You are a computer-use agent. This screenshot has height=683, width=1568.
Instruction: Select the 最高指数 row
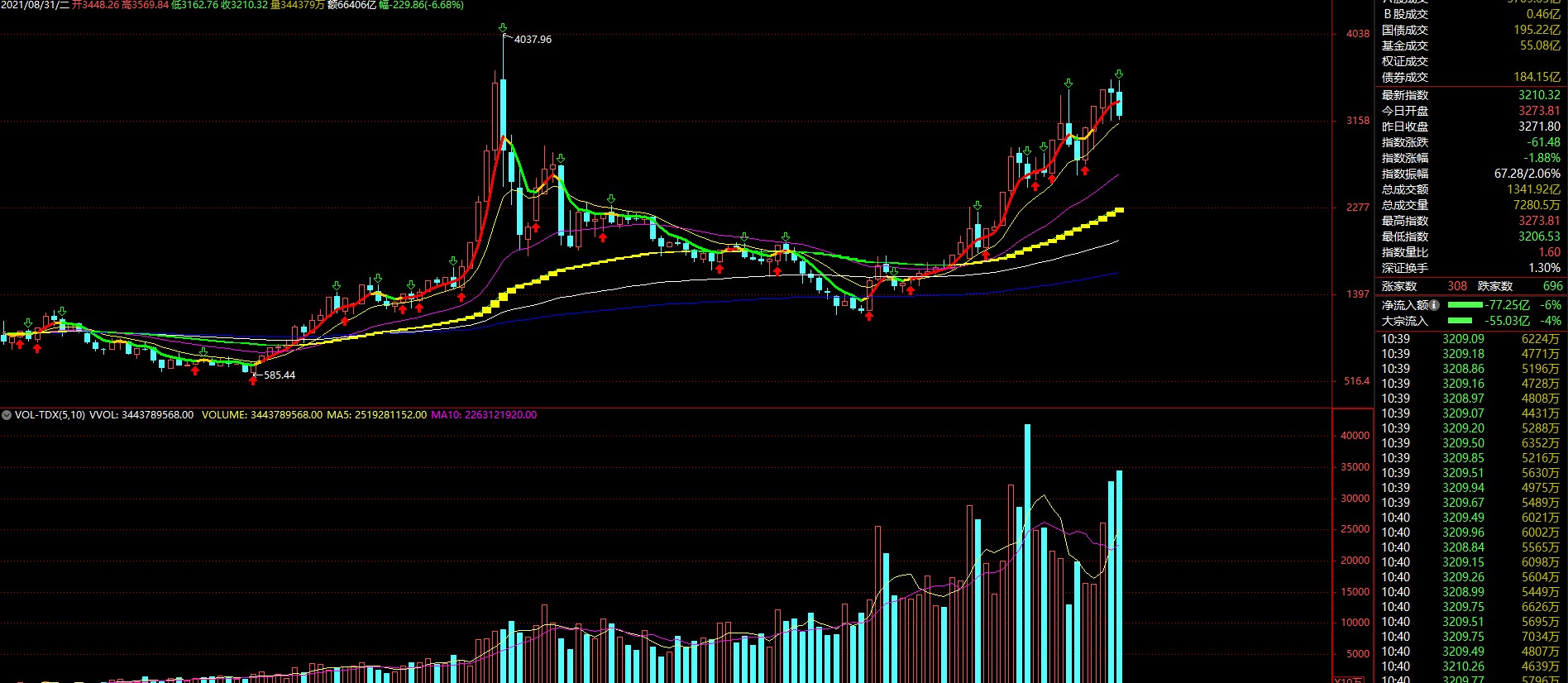[x=1471, y=221]
